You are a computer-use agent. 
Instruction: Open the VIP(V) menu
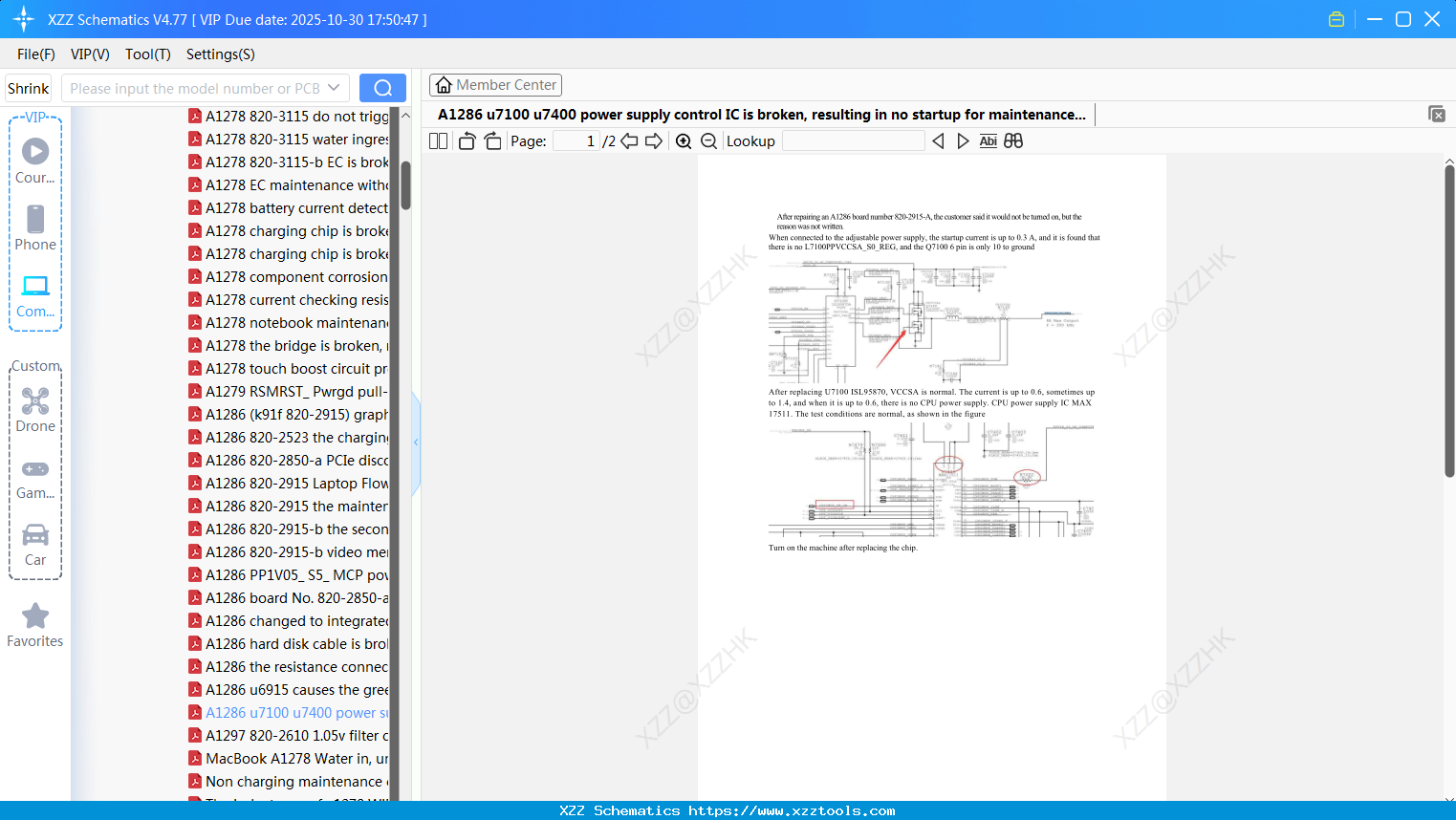coord(90,54)
